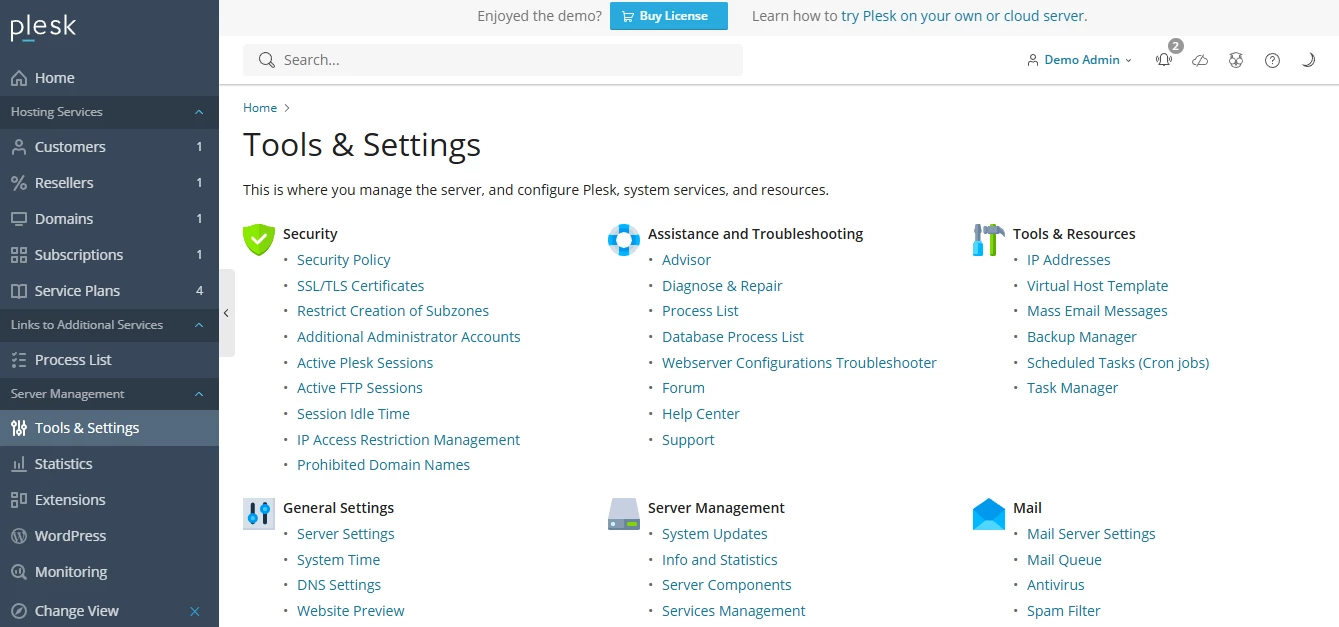1339x627 pixels.
Task: Click the Buy License button
Action: pos(668,16)
